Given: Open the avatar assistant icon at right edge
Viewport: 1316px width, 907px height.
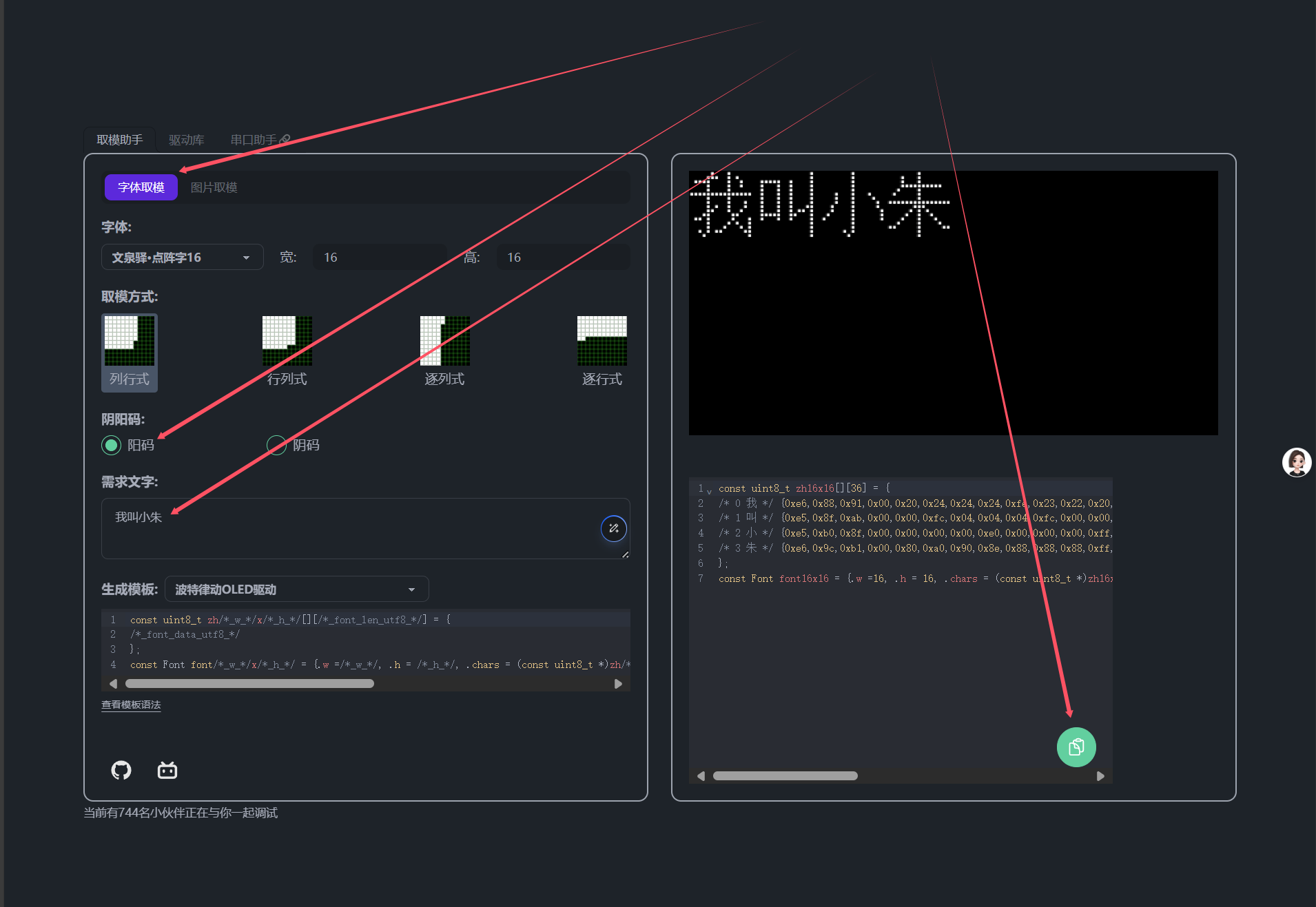Looking at the screenshot, I should point(1297,462).
